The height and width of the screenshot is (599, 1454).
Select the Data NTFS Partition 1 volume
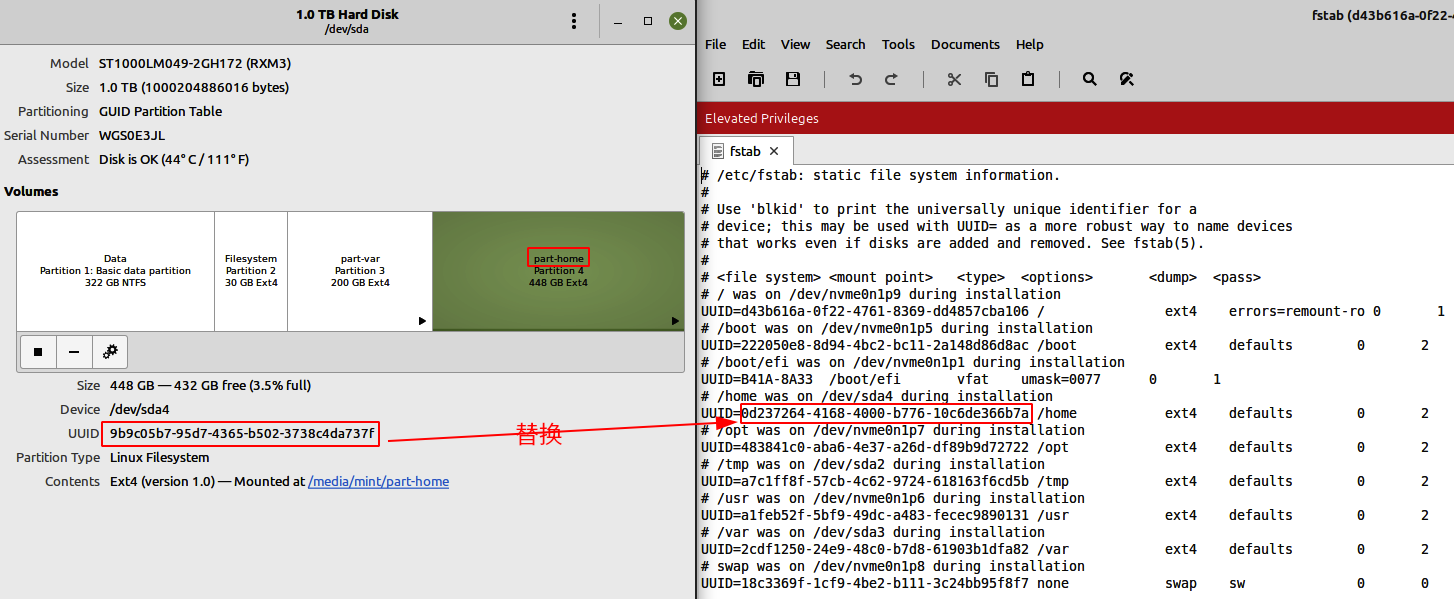click(115, 270)
